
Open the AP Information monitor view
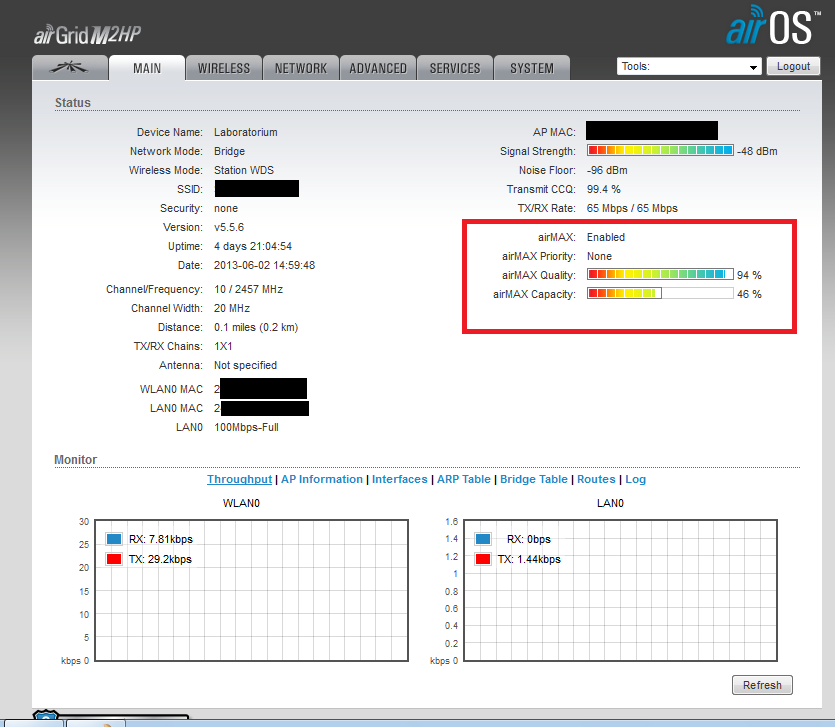(322, 479)
